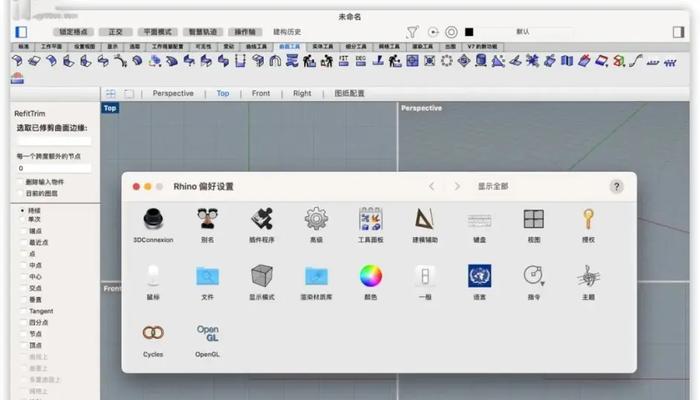Check the 删除输入物件 checkbox
Image resolution: width=700 pixels, height=400 pixels.
[x=20, y=182]
